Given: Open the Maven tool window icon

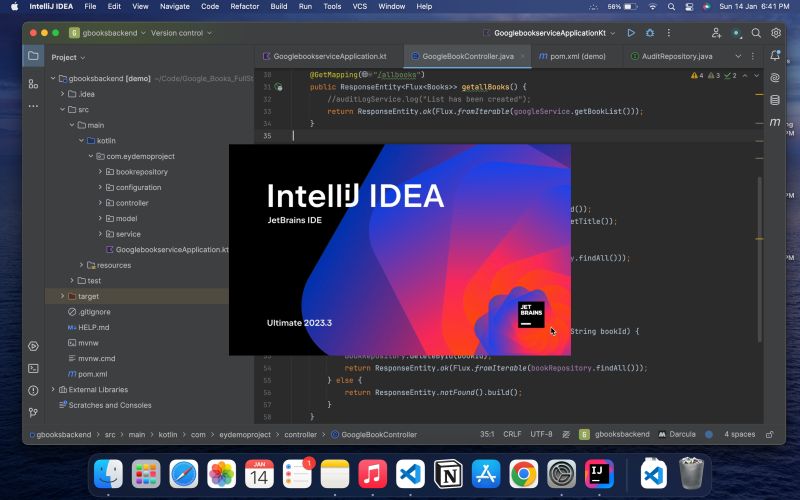Looking at the screenshot, I should click(x=774, y=122).
